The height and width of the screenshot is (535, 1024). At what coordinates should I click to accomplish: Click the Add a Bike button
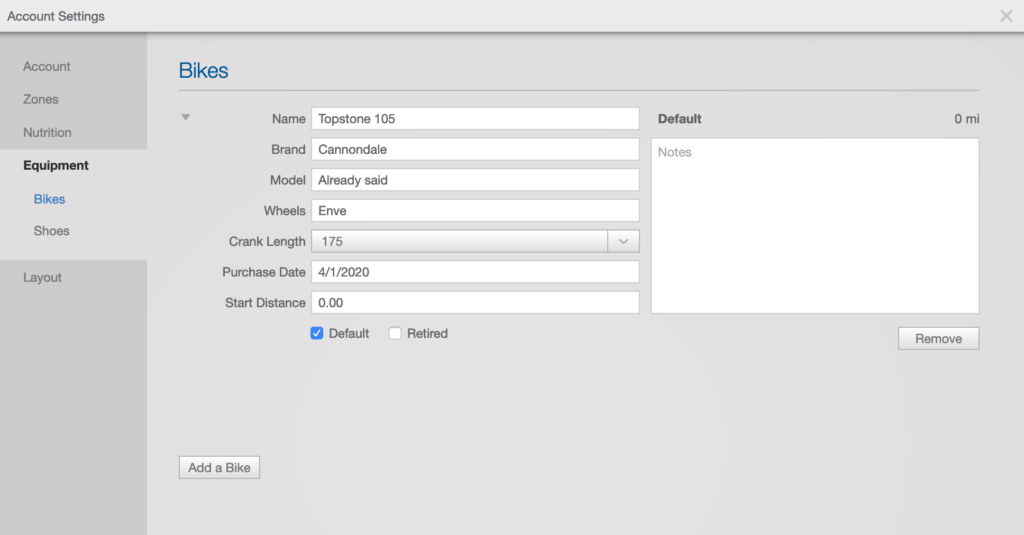[x=219, y=468]
